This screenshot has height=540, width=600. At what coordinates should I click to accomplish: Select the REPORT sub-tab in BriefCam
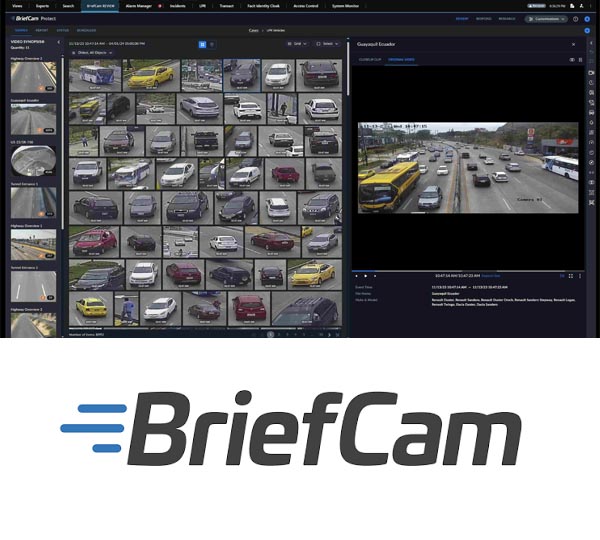point(42,30)
